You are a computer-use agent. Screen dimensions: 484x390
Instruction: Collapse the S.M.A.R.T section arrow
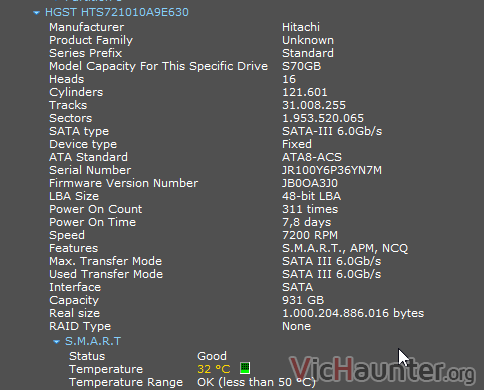click(56, 342)
